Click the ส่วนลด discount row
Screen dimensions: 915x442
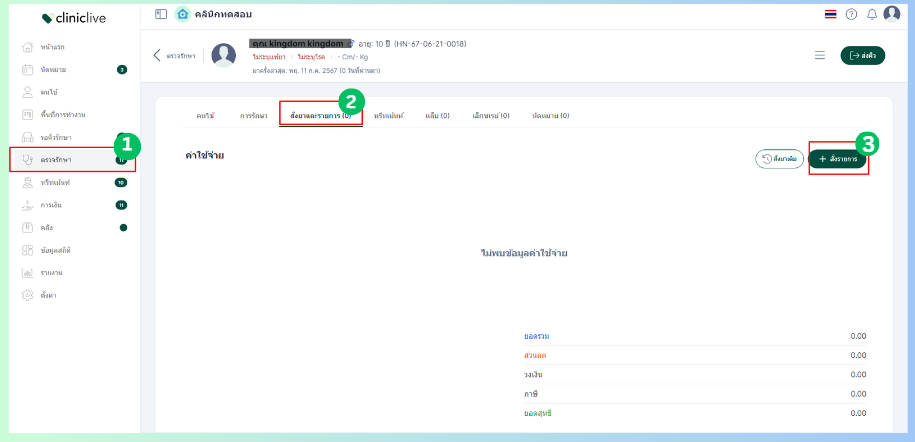click(695, 356)
